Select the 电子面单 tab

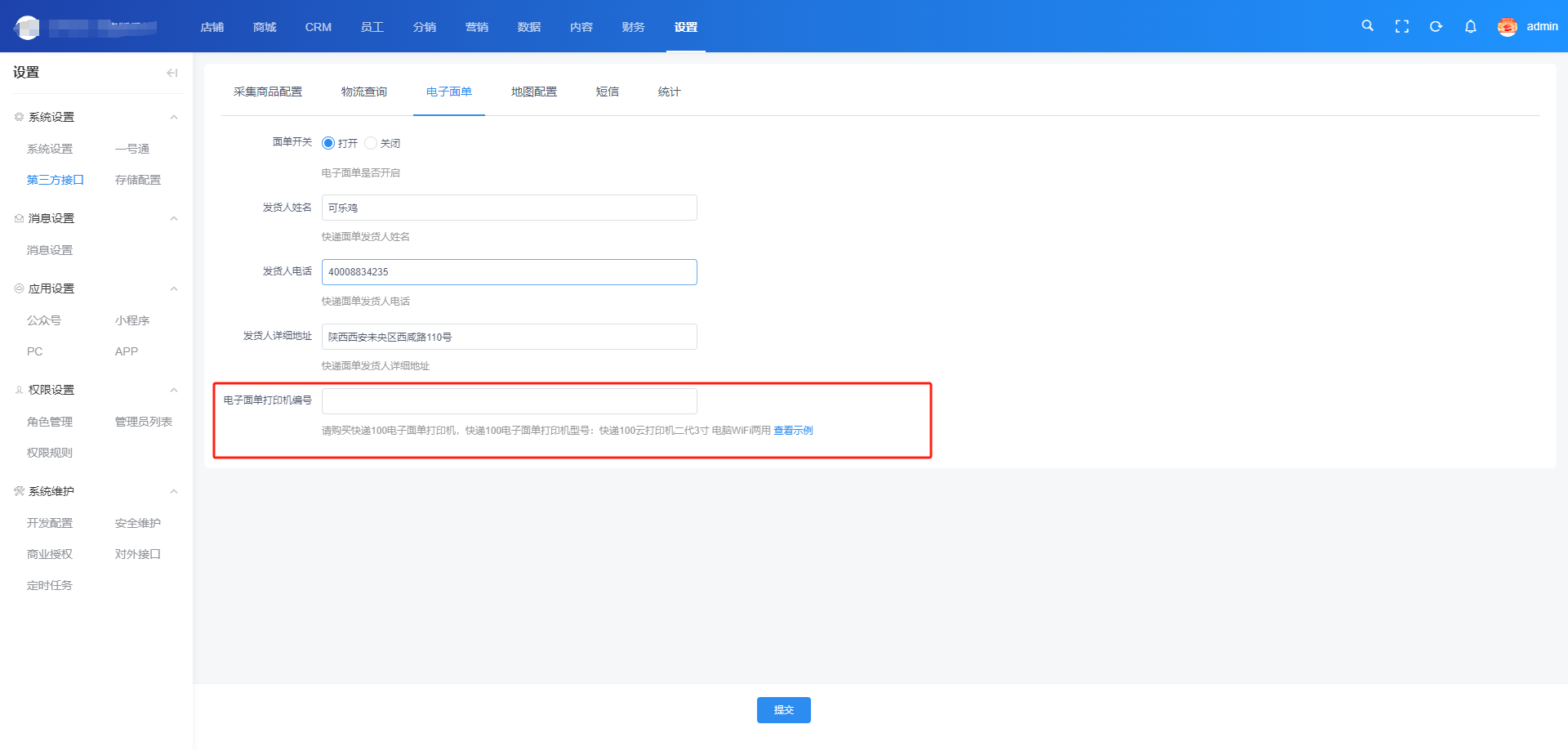pyautogui.click(x=449, y=92)
